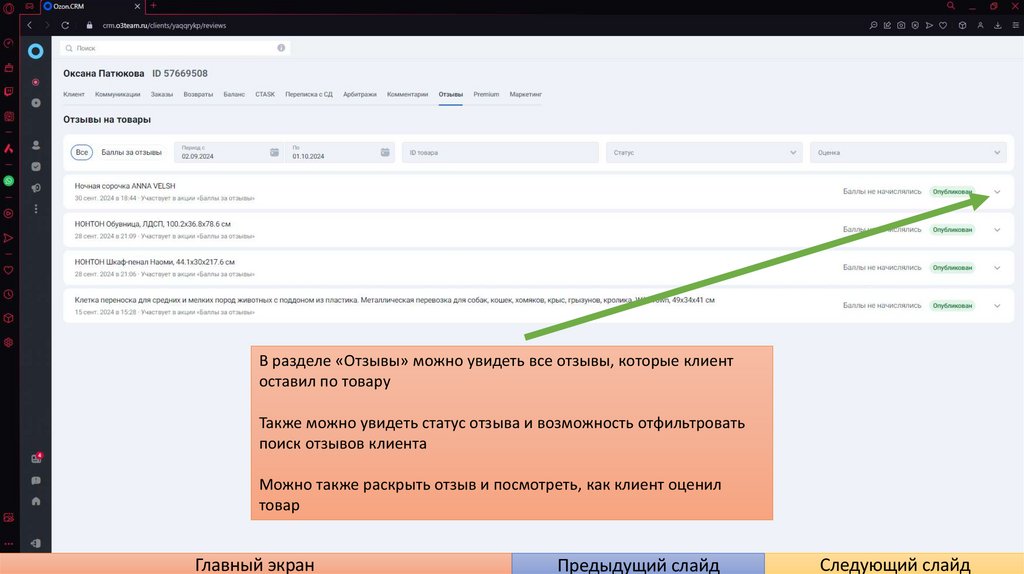
Task: Switch to the «Маркетинг» tab
Action: coord(526,95)
